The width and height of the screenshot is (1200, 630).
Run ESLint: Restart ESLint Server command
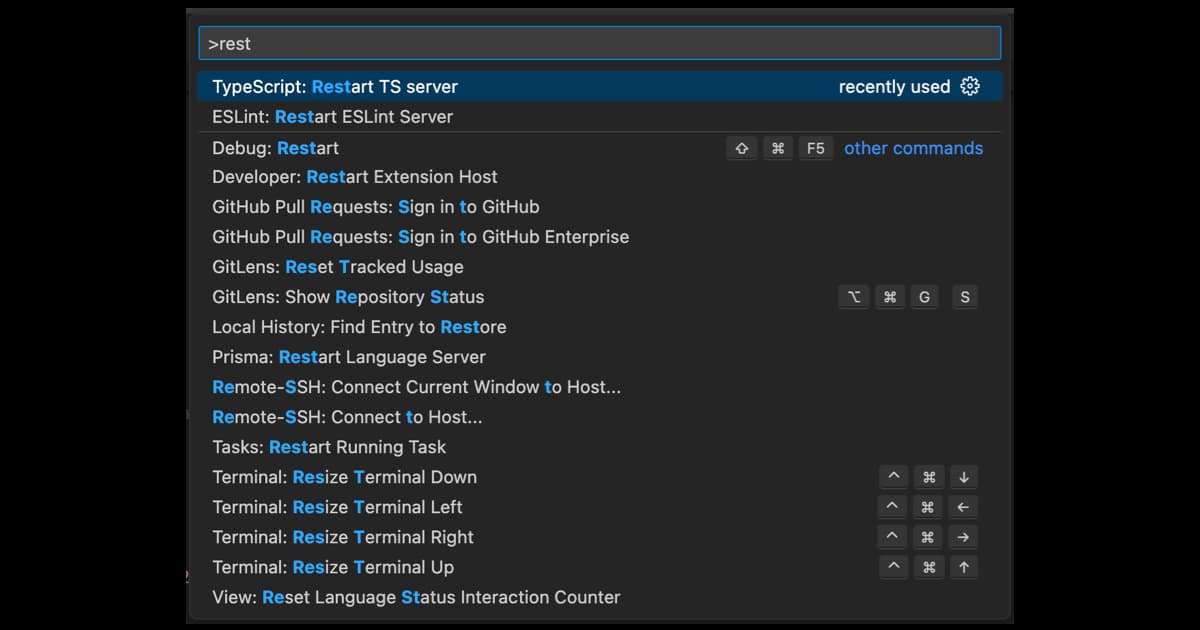coord(600,117)
